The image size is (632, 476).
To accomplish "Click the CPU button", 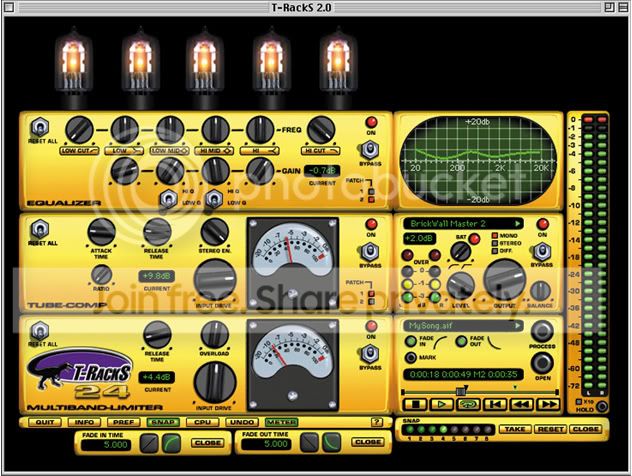I will [x=202, y=422].
